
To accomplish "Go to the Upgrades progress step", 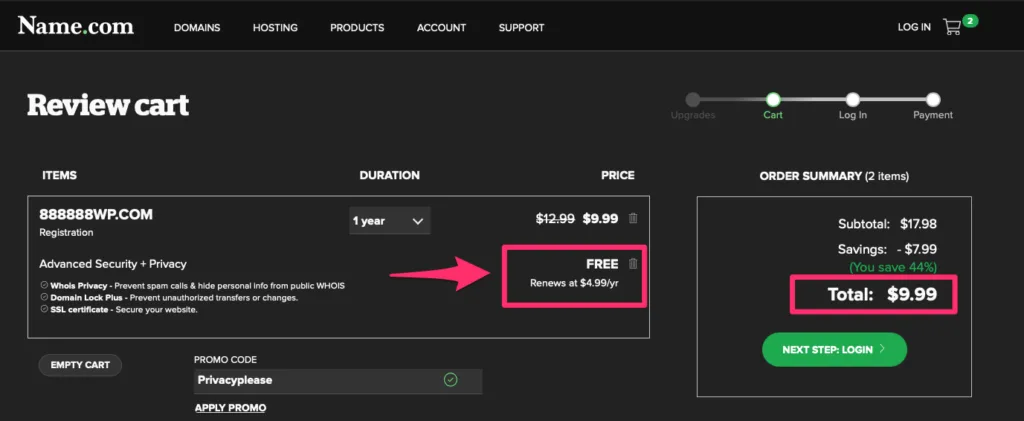I will pyautogui.click(x=693, y=100).
